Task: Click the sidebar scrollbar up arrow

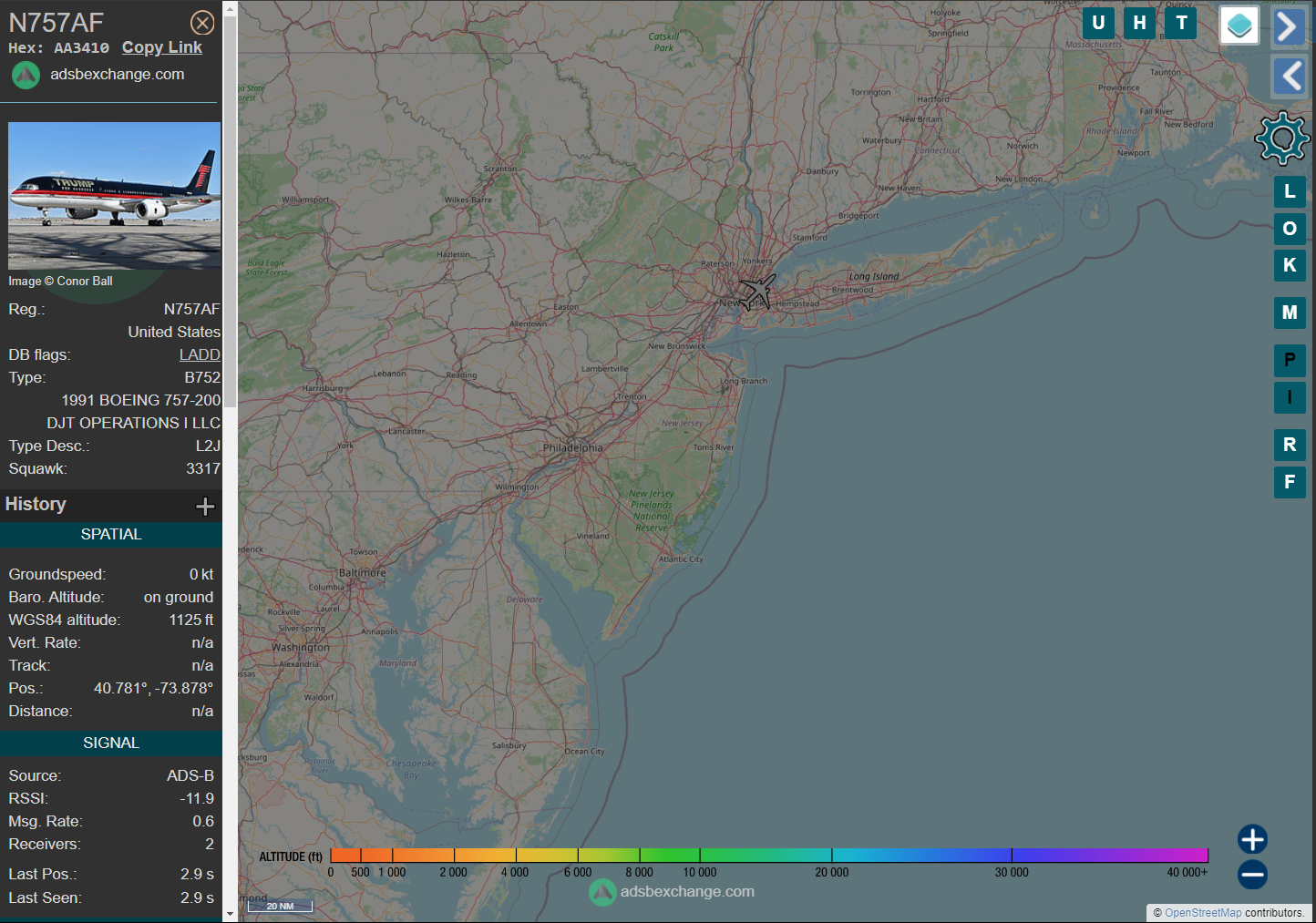Action: [230, 7]
